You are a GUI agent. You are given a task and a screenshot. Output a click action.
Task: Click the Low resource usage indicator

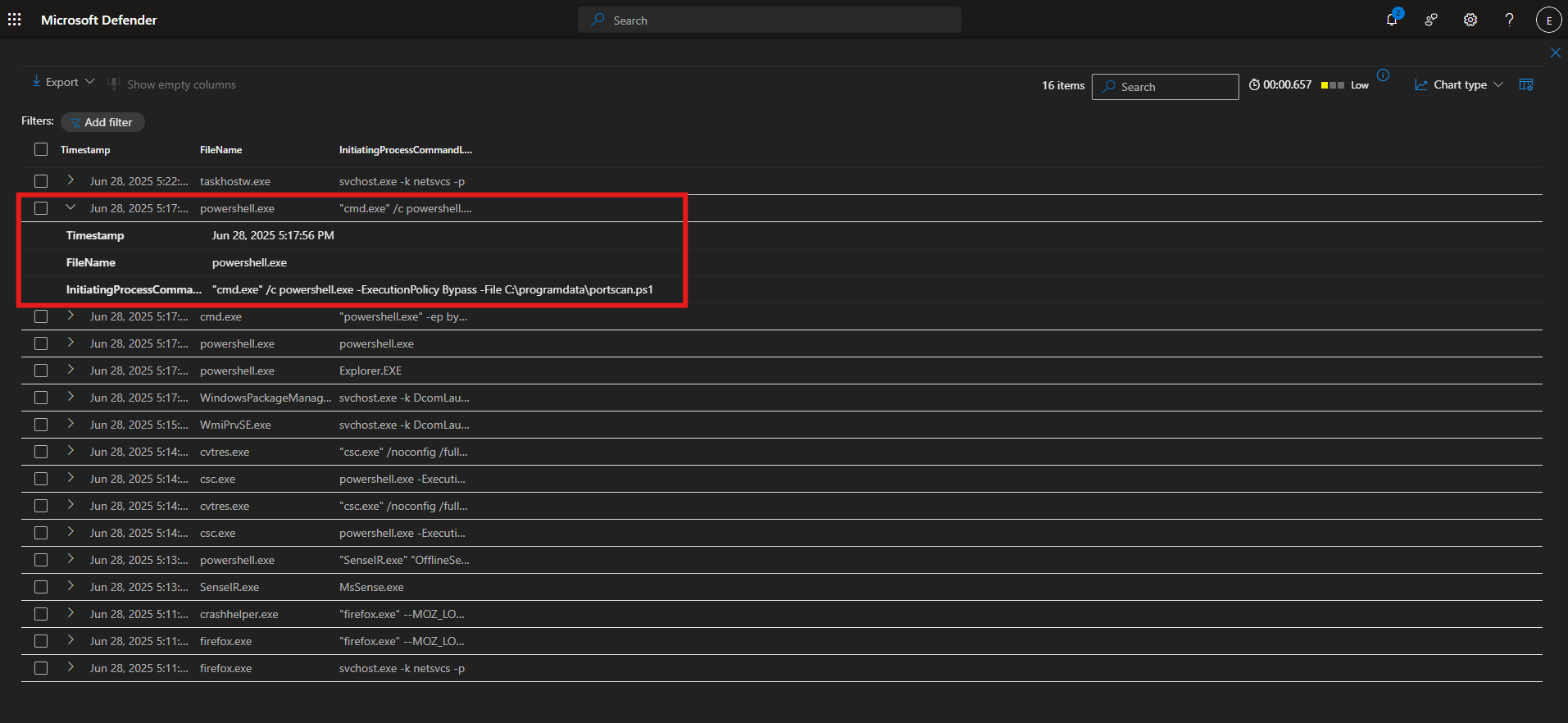[1345, 85]
